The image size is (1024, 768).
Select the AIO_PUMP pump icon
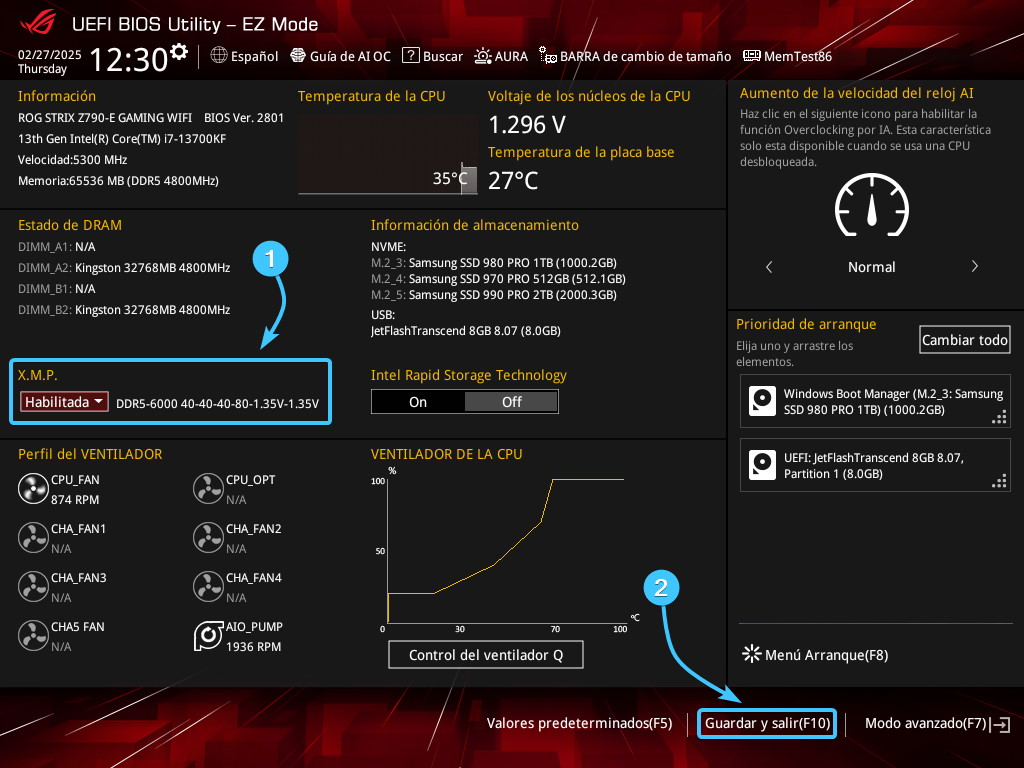(208, 636)
